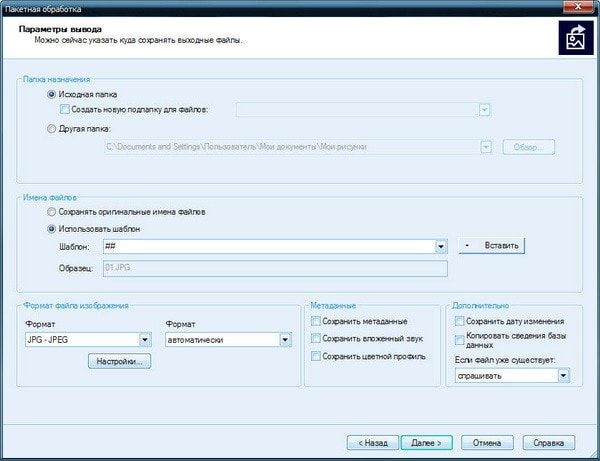Enable Сохранить цветной профиль checkbox
Viewport: 600px width, 461px height.
[316, 357]
